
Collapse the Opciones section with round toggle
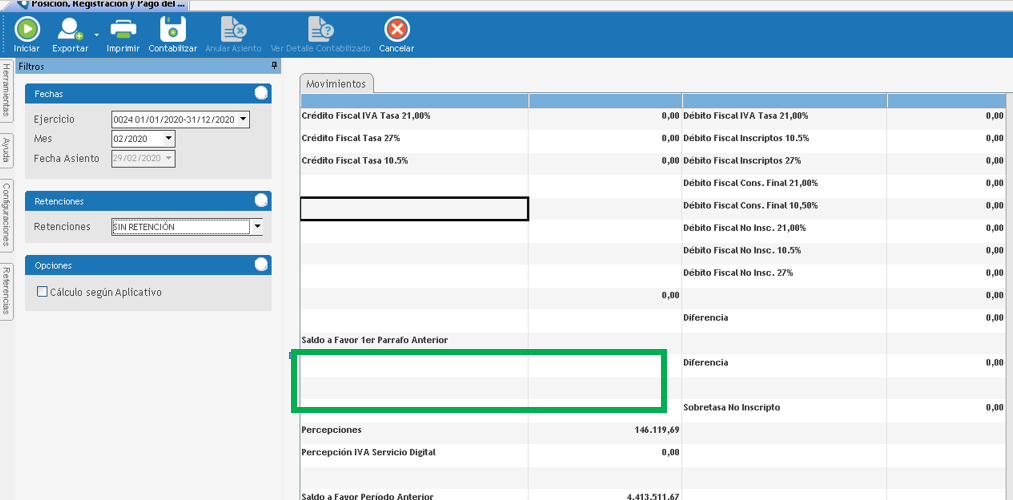click(261, 265)
